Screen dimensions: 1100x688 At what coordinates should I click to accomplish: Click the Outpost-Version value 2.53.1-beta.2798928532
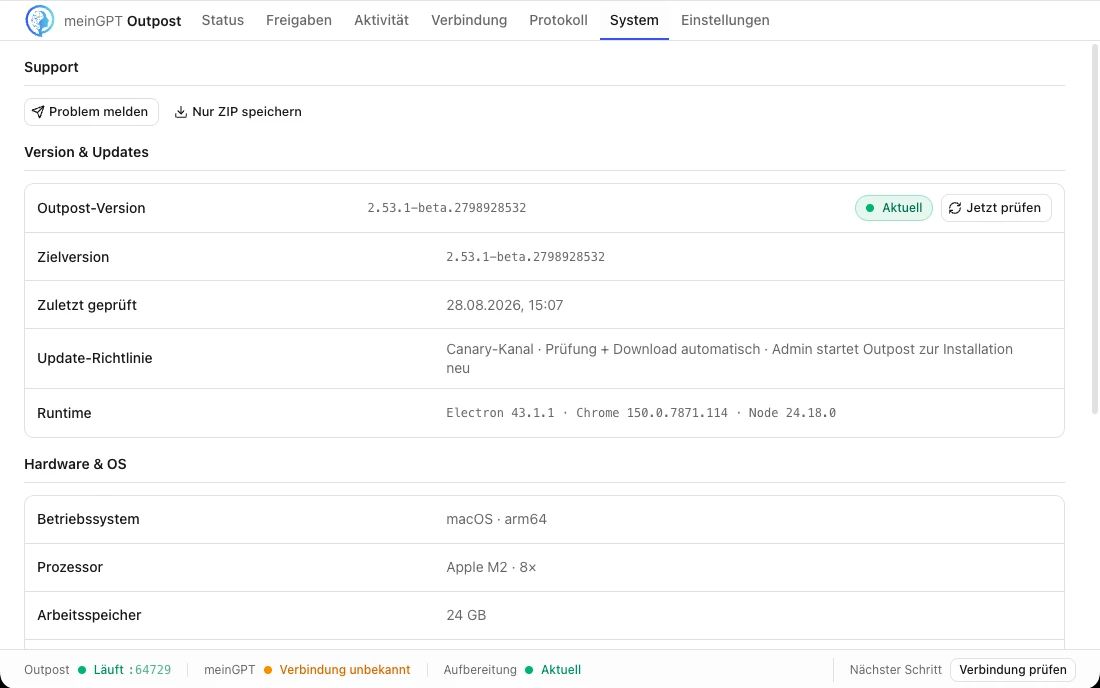(447, 208)
